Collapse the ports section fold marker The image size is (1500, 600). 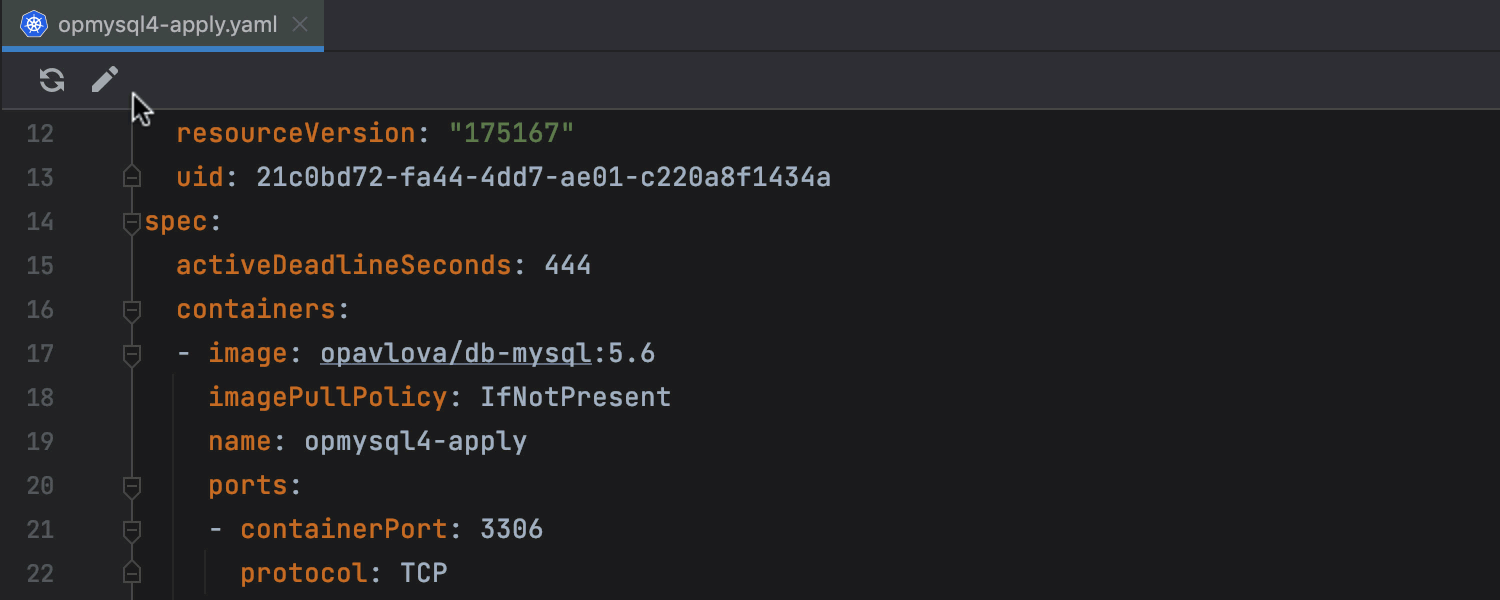point(131,486)
